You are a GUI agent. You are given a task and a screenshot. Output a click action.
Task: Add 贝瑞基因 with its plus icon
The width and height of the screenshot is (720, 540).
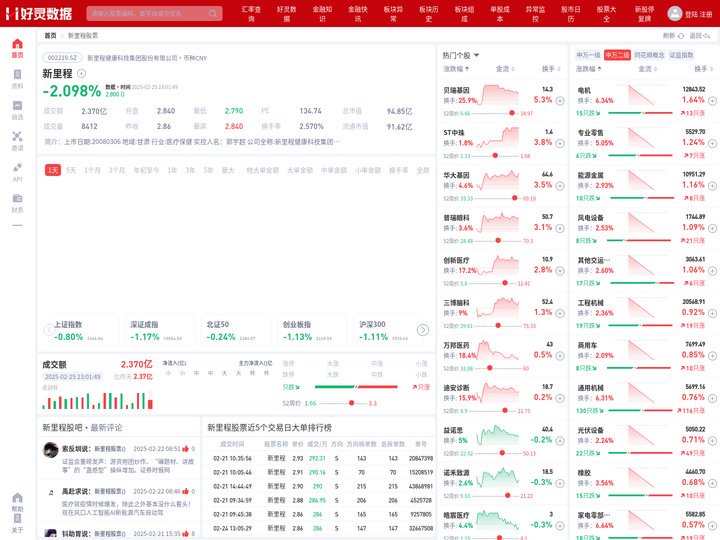click(560, 101)
